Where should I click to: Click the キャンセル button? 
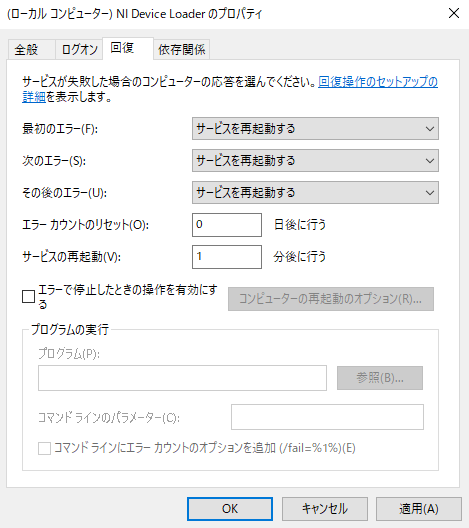325,509
